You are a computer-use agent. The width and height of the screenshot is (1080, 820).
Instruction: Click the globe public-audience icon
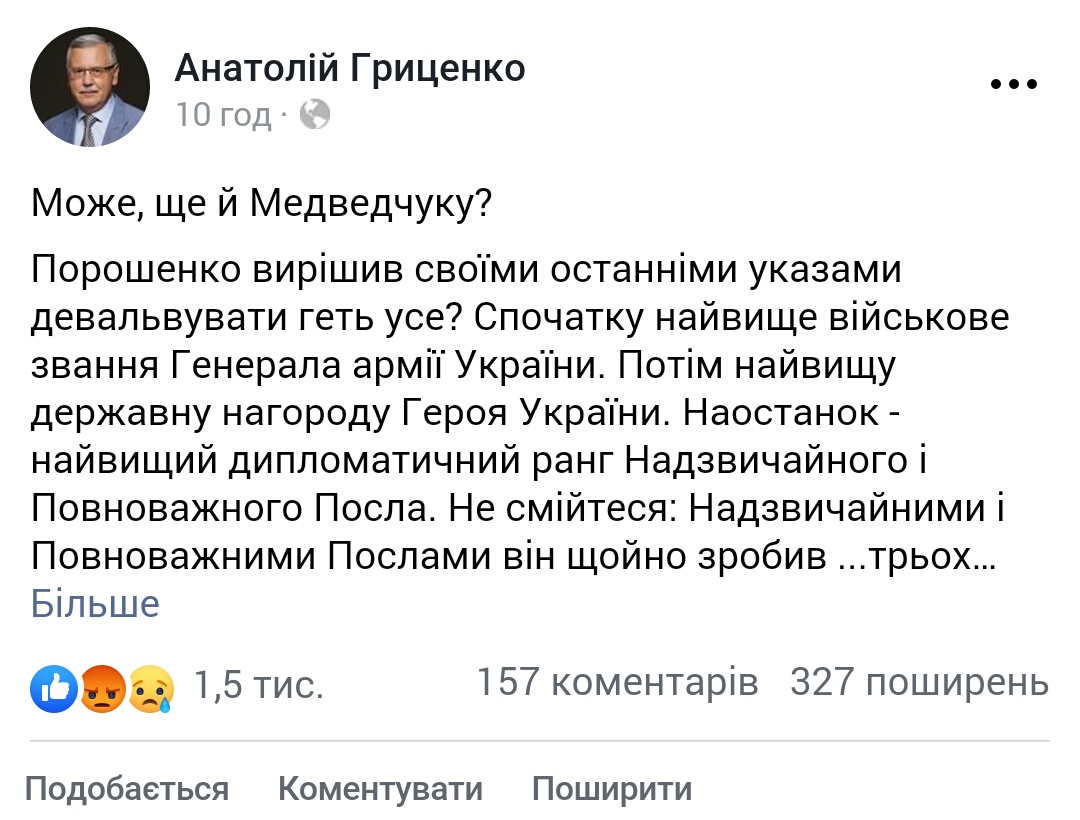(x=315, y=114)
